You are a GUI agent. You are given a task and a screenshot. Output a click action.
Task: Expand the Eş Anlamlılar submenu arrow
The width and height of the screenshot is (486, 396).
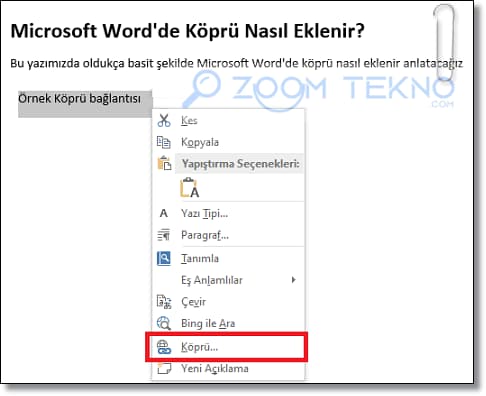293,280
